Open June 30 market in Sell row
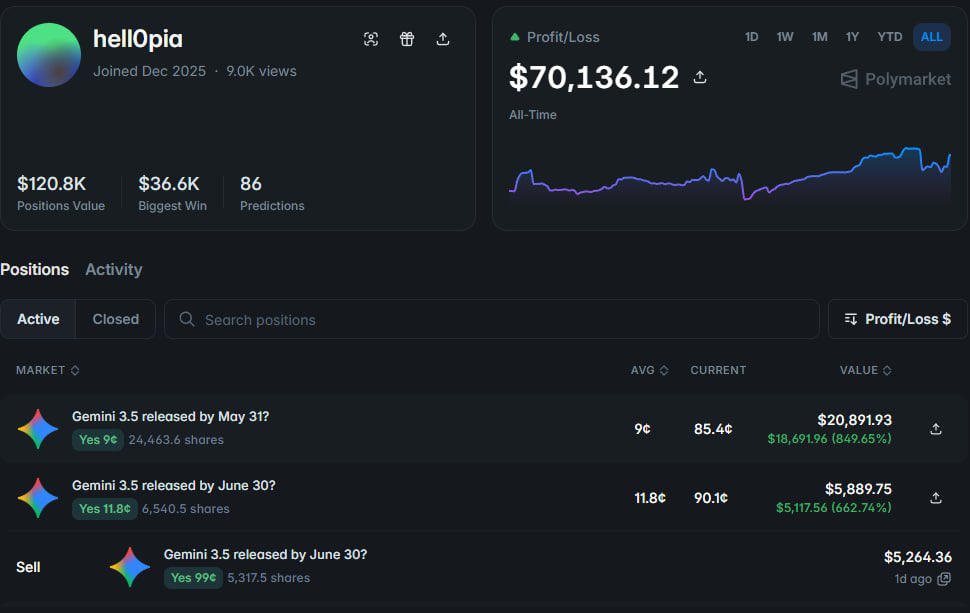This screenshot has width=970, height=613. pyautogui.click(x=265, y=554)
